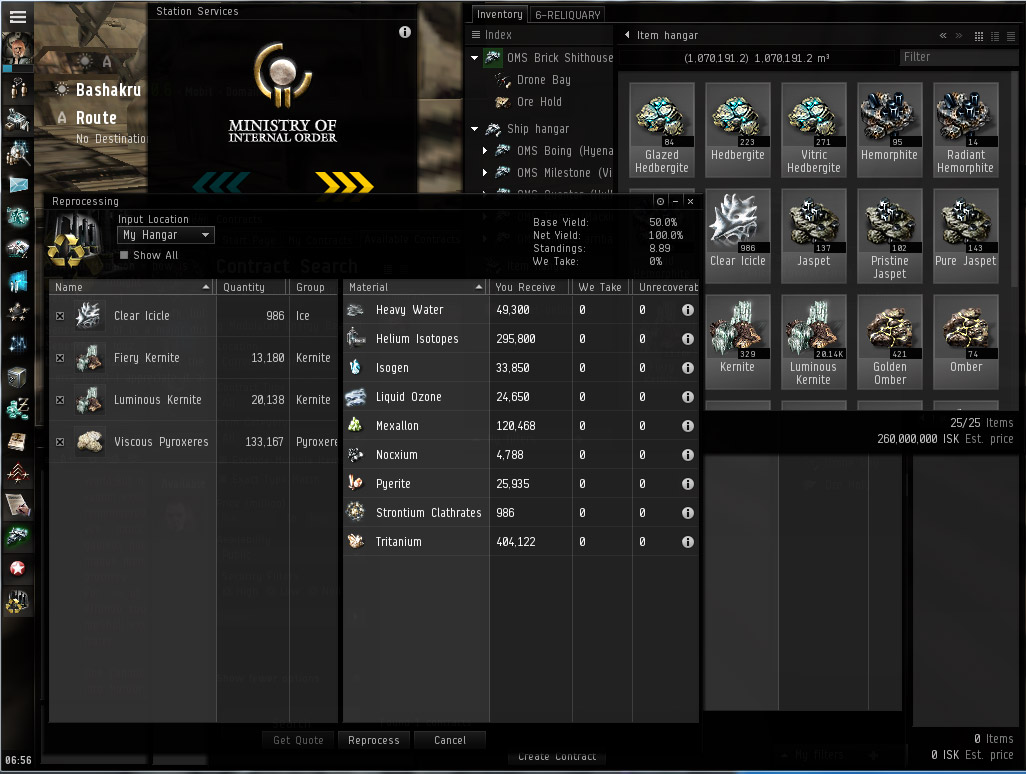The width and height of the screenshot is (1026, 774).
Task: Click the Cancel button in Reprocessing
Action: pos(450,740)
